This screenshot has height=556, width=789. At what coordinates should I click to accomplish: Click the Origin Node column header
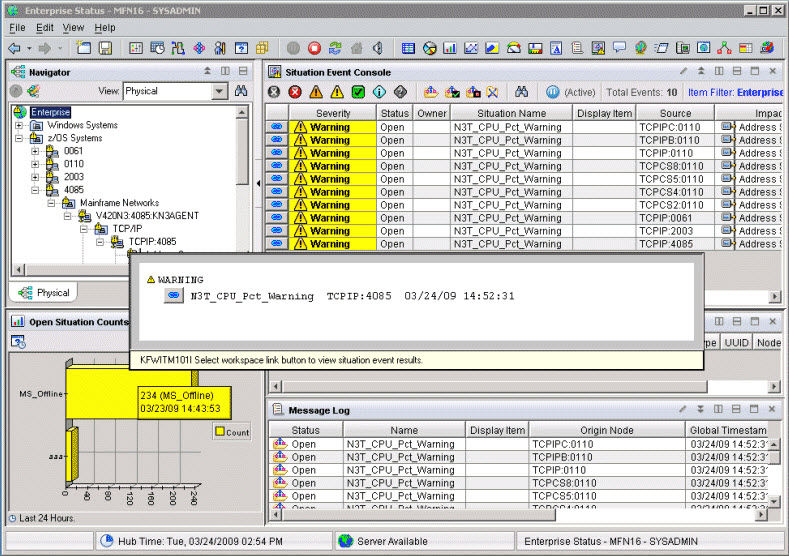point(607,430)
